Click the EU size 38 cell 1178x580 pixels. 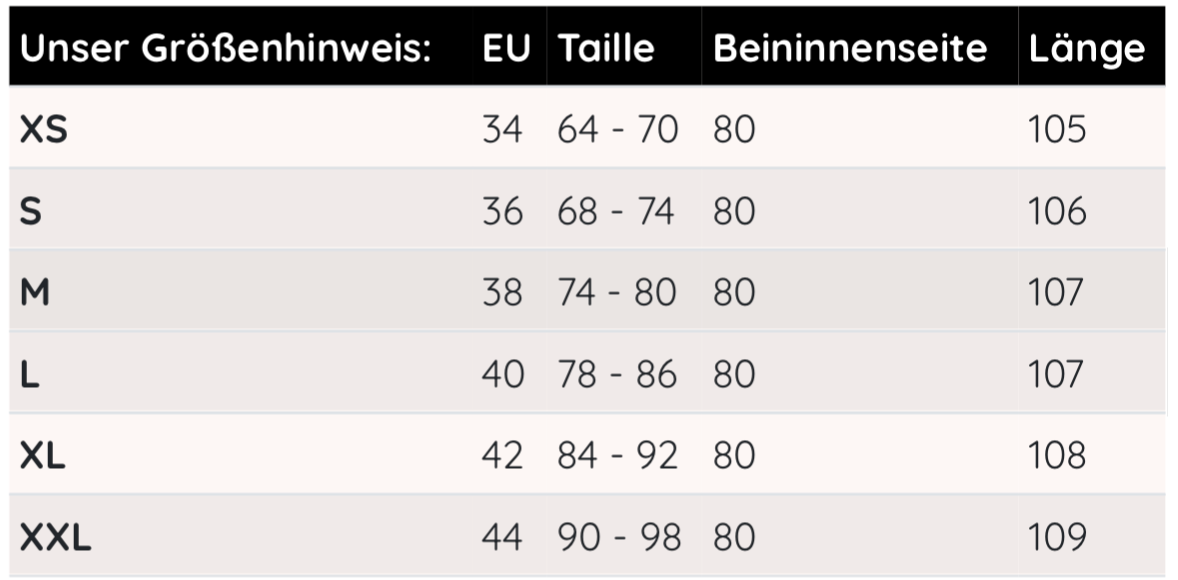(x=502, y=293)
